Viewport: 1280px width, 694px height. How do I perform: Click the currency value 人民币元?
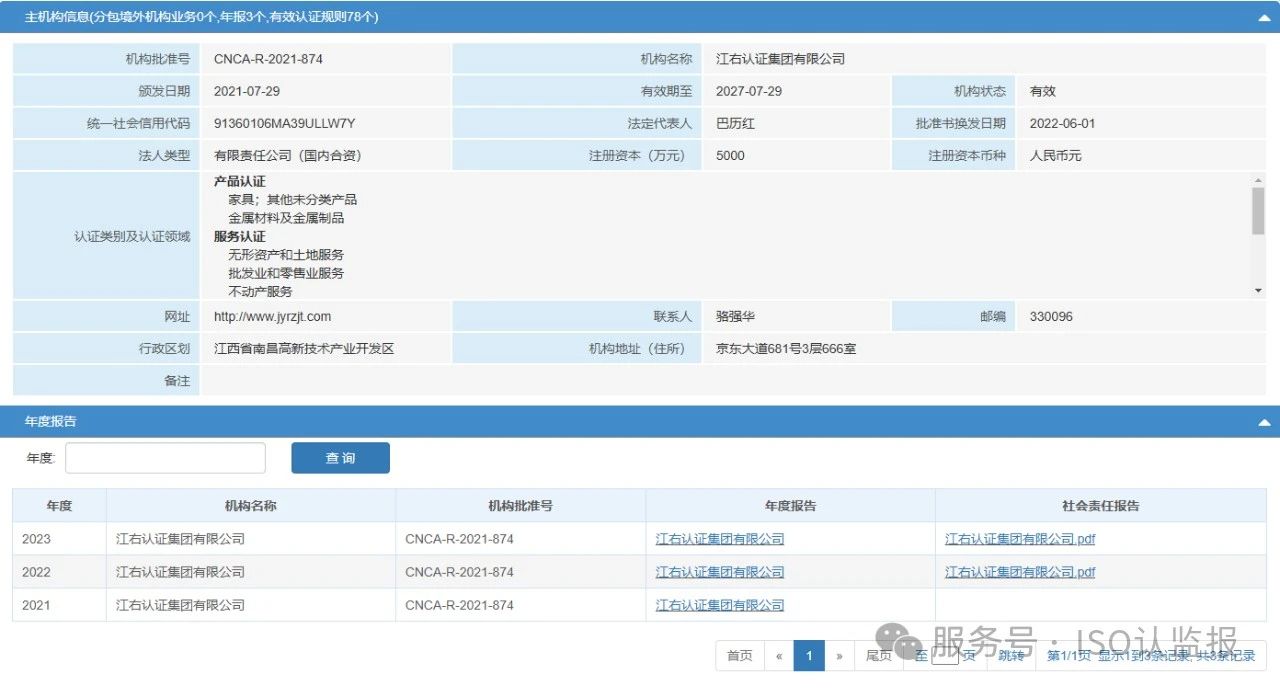(x=1056, y=156)
